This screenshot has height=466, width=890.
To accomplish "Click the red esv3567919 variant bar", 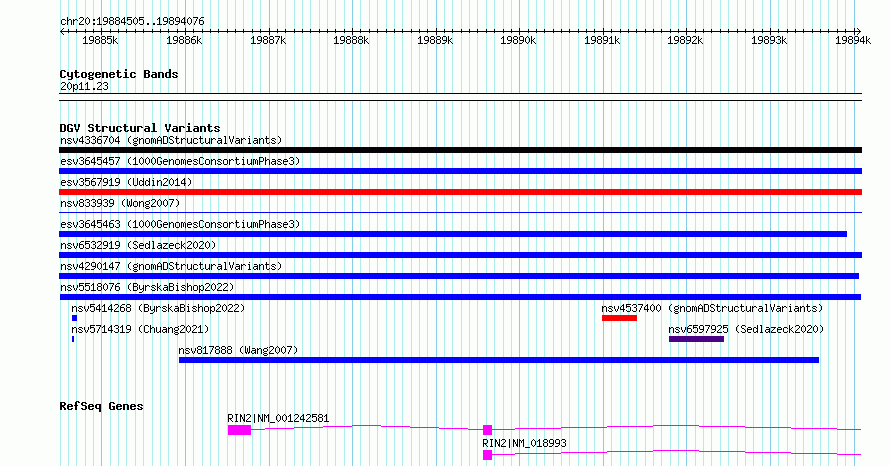I will click(x=460, y=192).
